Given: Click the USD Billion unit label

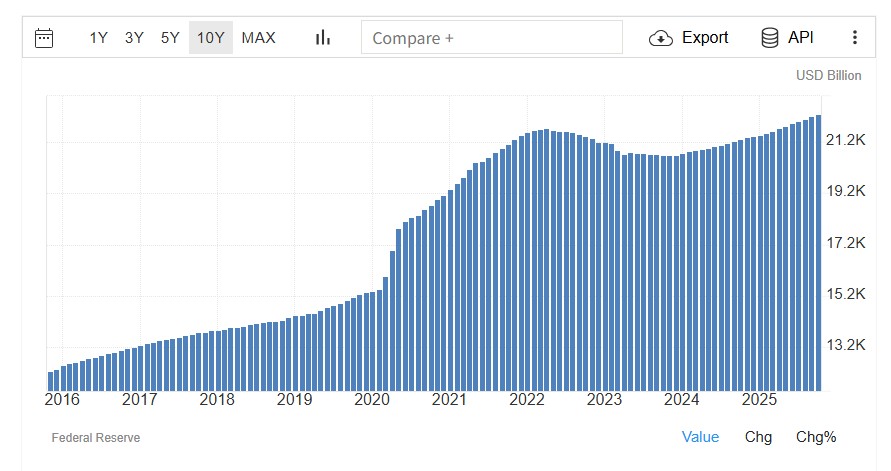Looking at the screenshot, I should pyautogui.click(x=829, y=76).
